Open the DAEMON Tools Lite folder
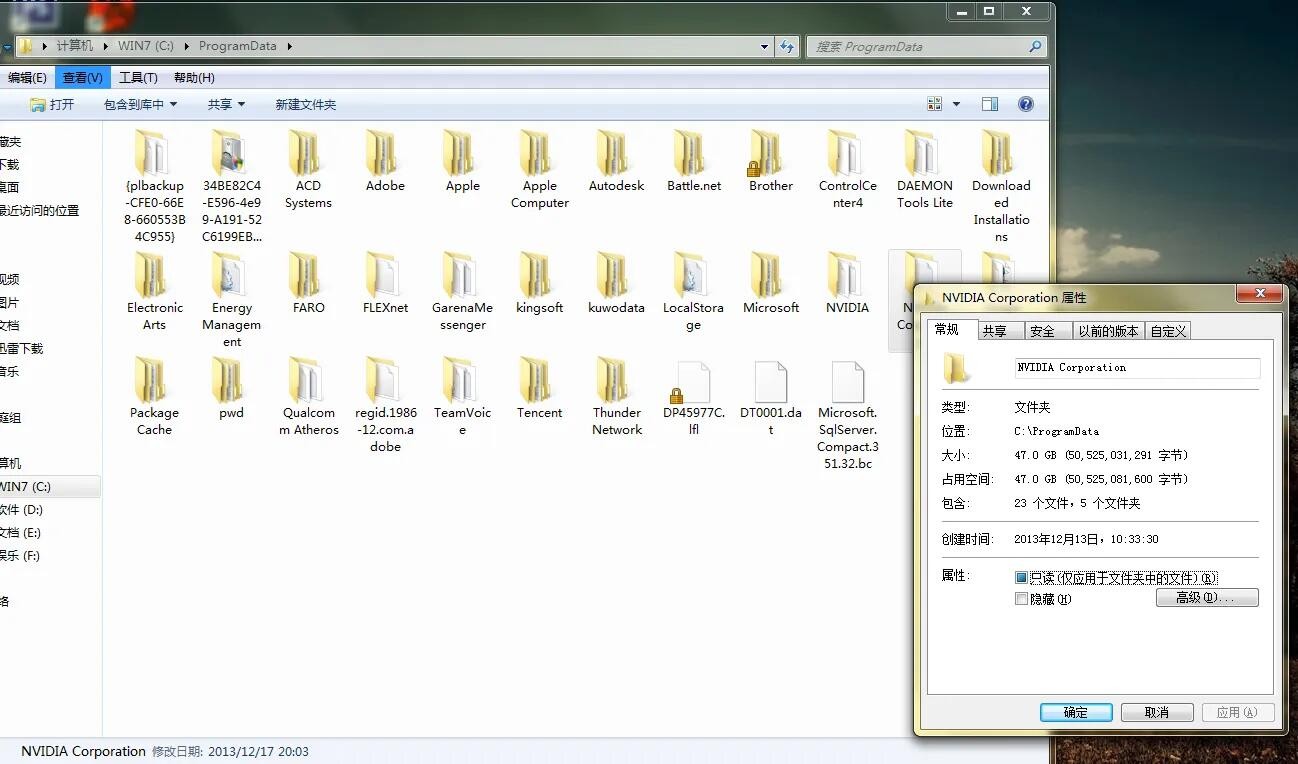The height and width of the screenshot is (764, 1298). click(x=924, y=168)
